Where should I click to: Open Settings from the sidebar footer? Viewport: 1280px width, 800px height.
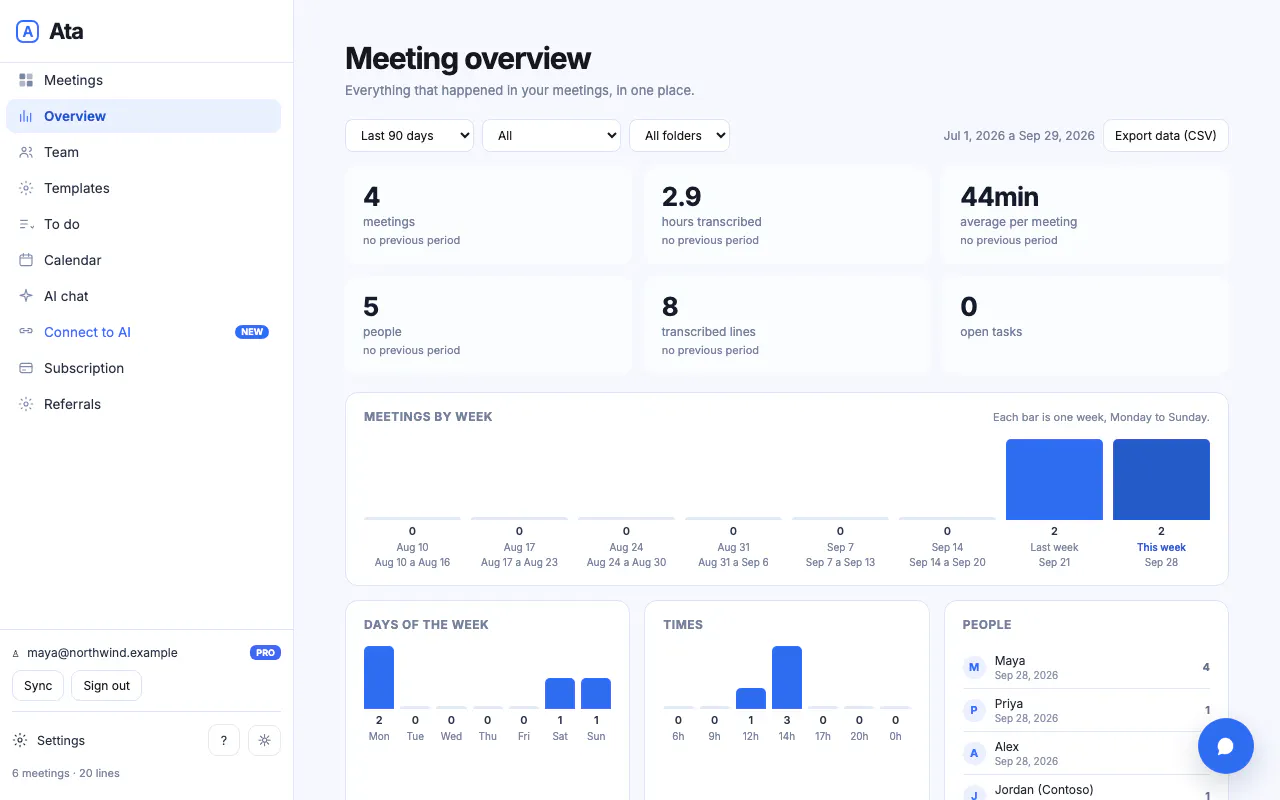tap(50, 740)
